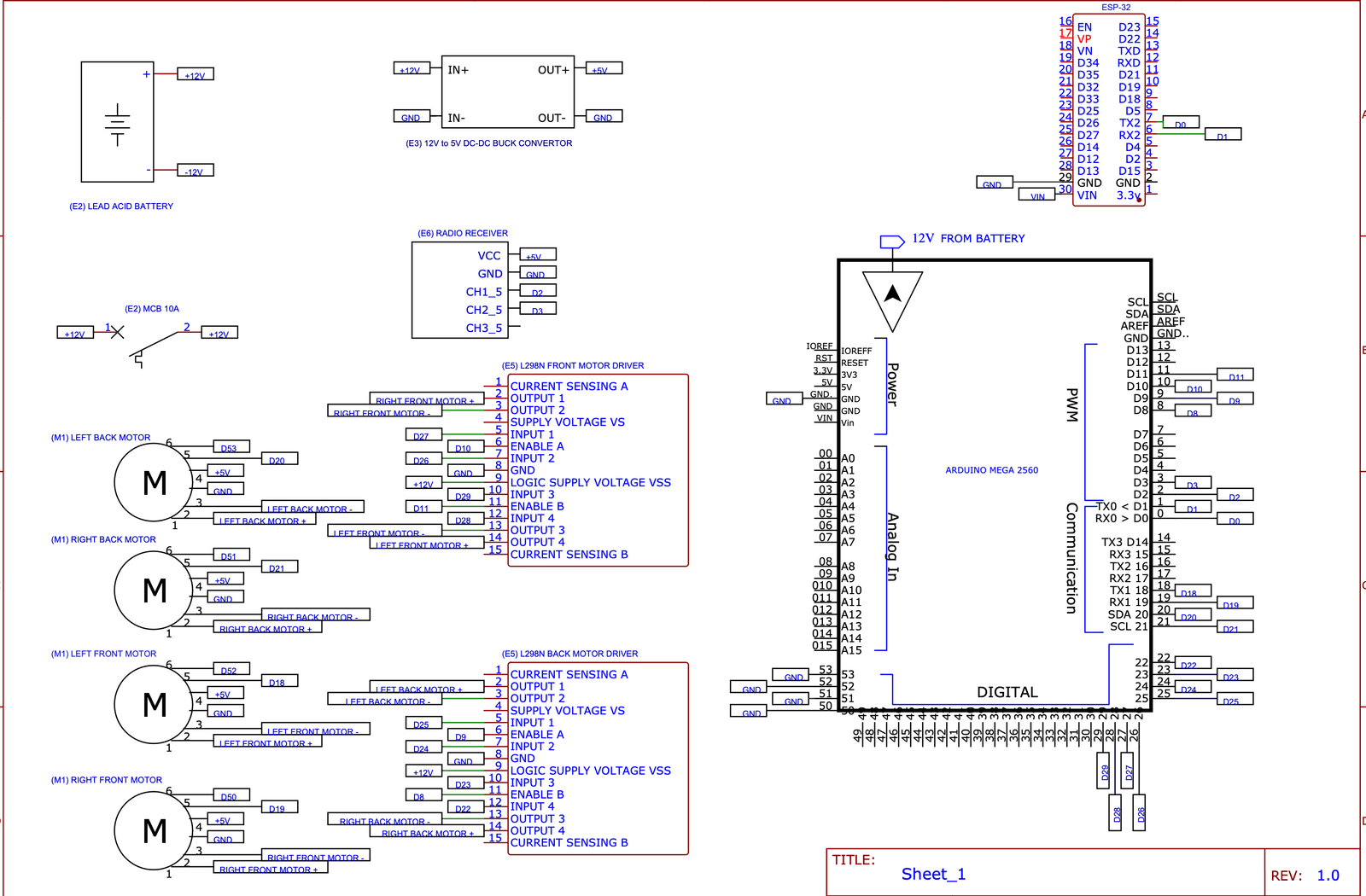The height and width of the screenshot is (896, 1366).
Task: Select the Left Back Motor M circle
Action: point(154,483)
